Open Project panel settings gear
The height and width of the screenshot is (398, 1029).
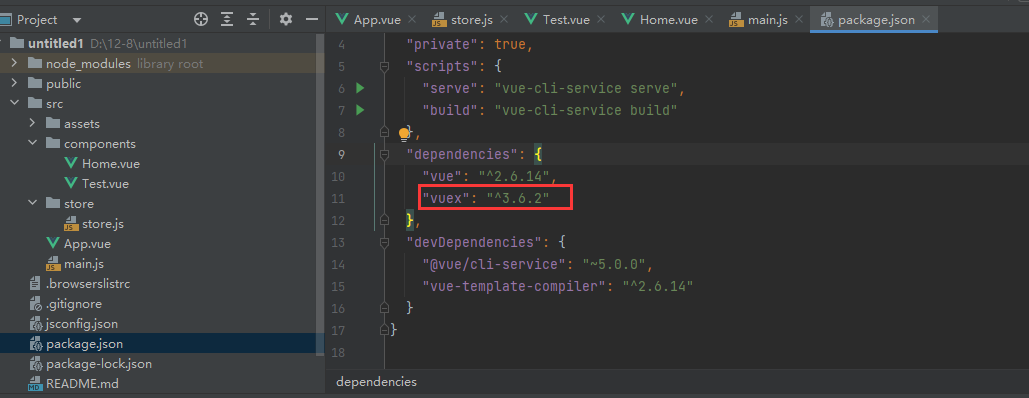coord(285,19)
